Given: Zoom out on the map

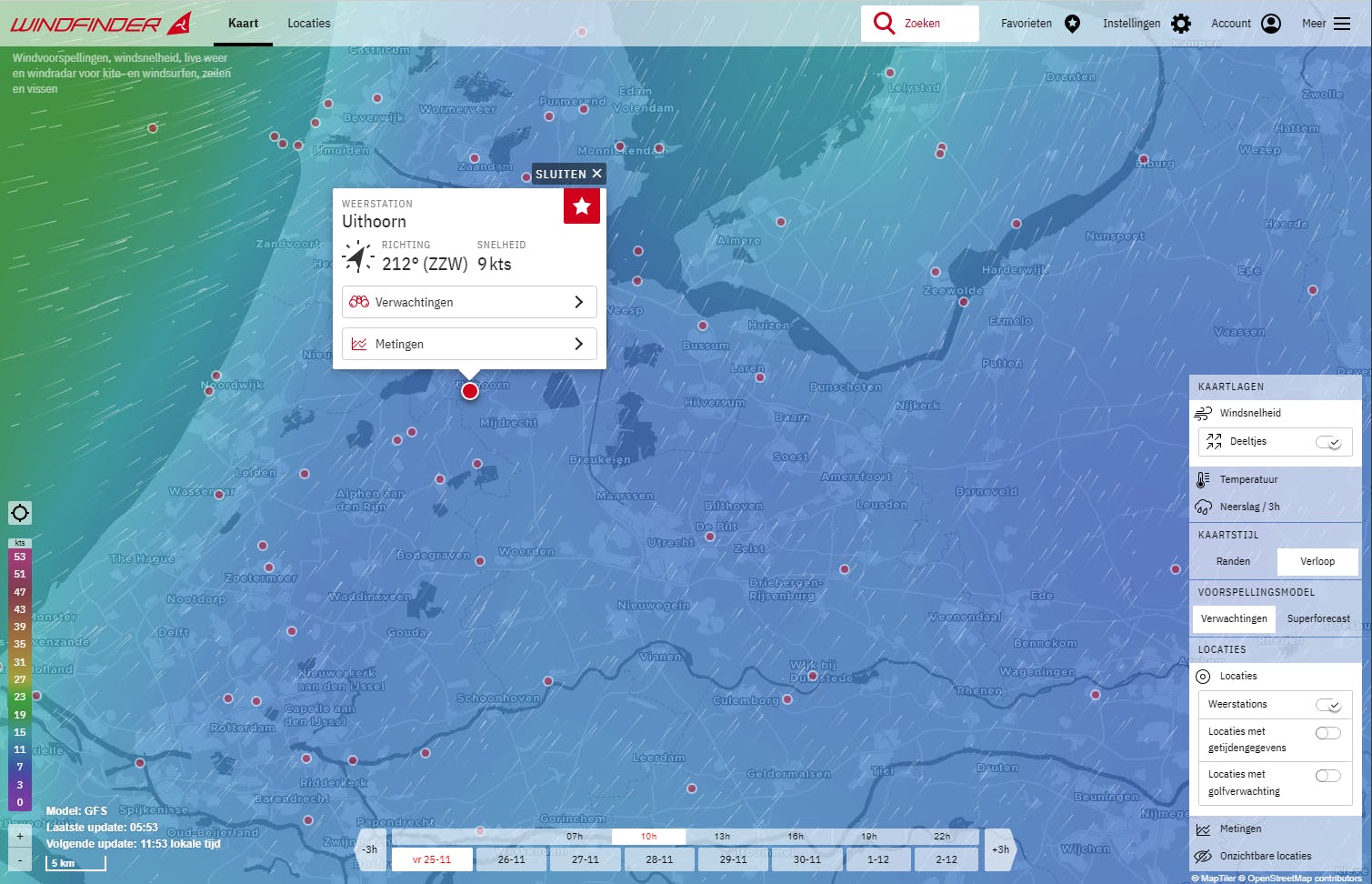Looking at the screenshot, I should pyautogui.click(x=20, y=859).
